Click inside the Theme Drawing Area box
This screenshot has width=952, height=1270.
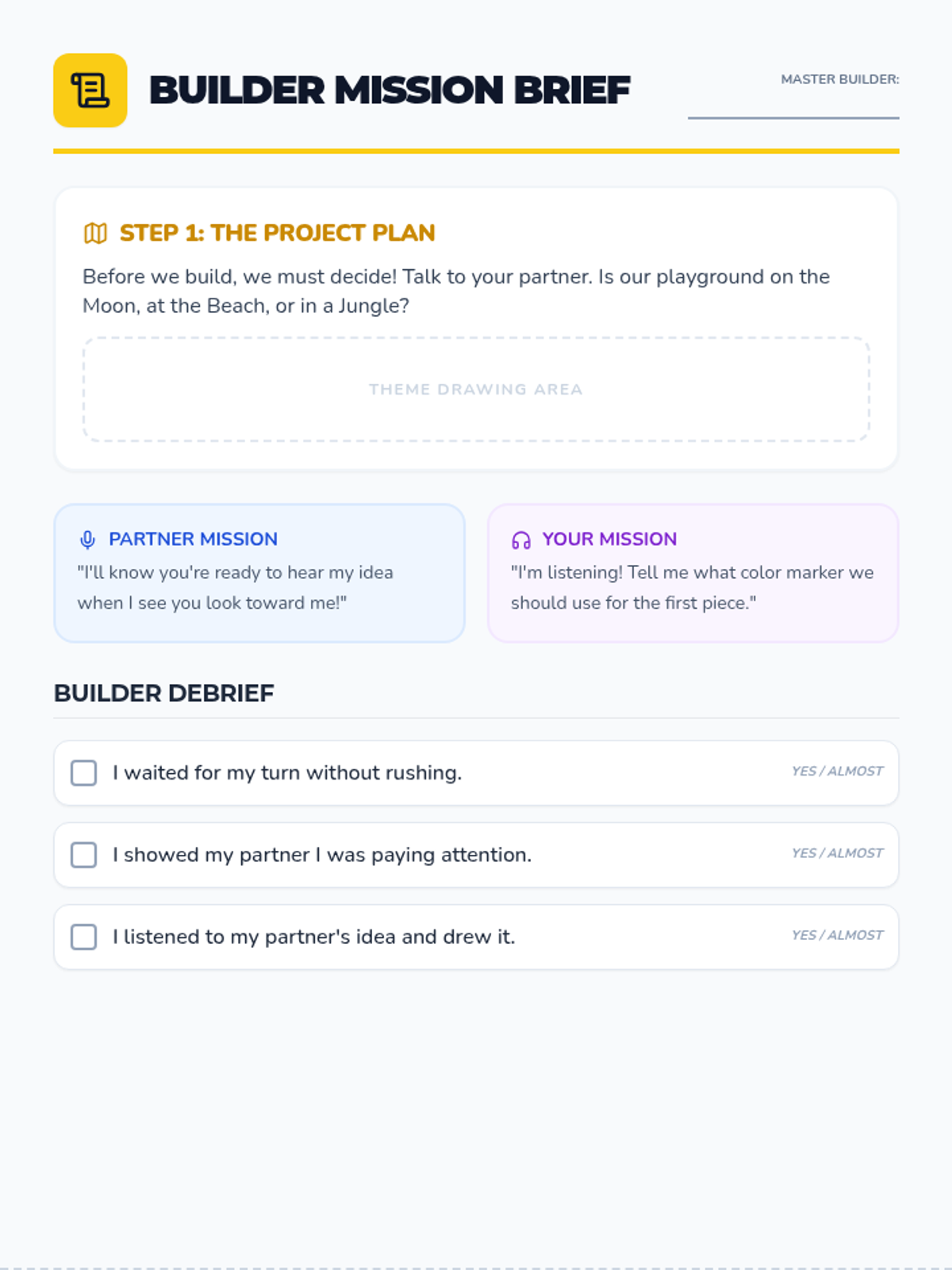pos(476,390)
